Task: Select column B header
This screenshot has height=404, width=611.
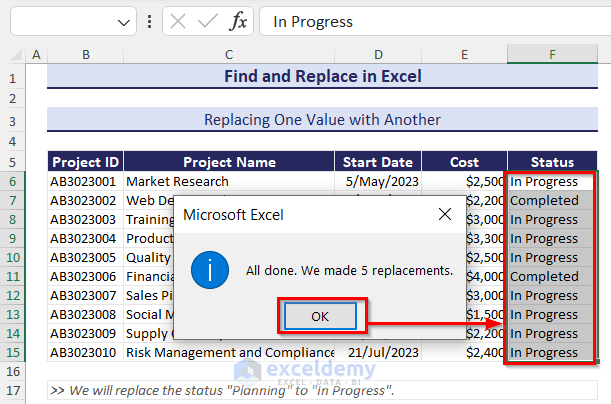Action: click(x=87, y=54)
